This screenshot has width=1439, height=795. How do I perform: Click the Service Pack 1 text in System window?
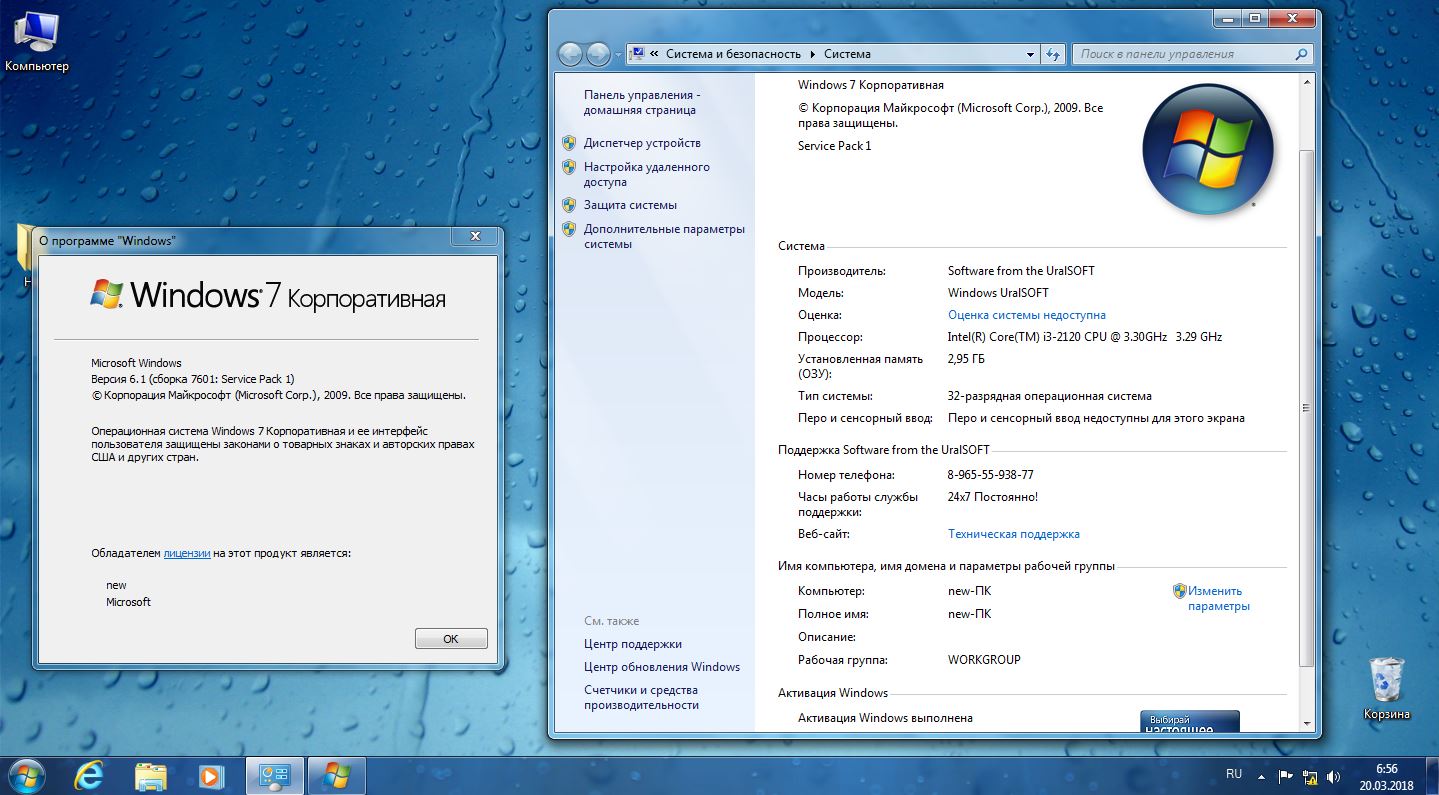point(835,146)
